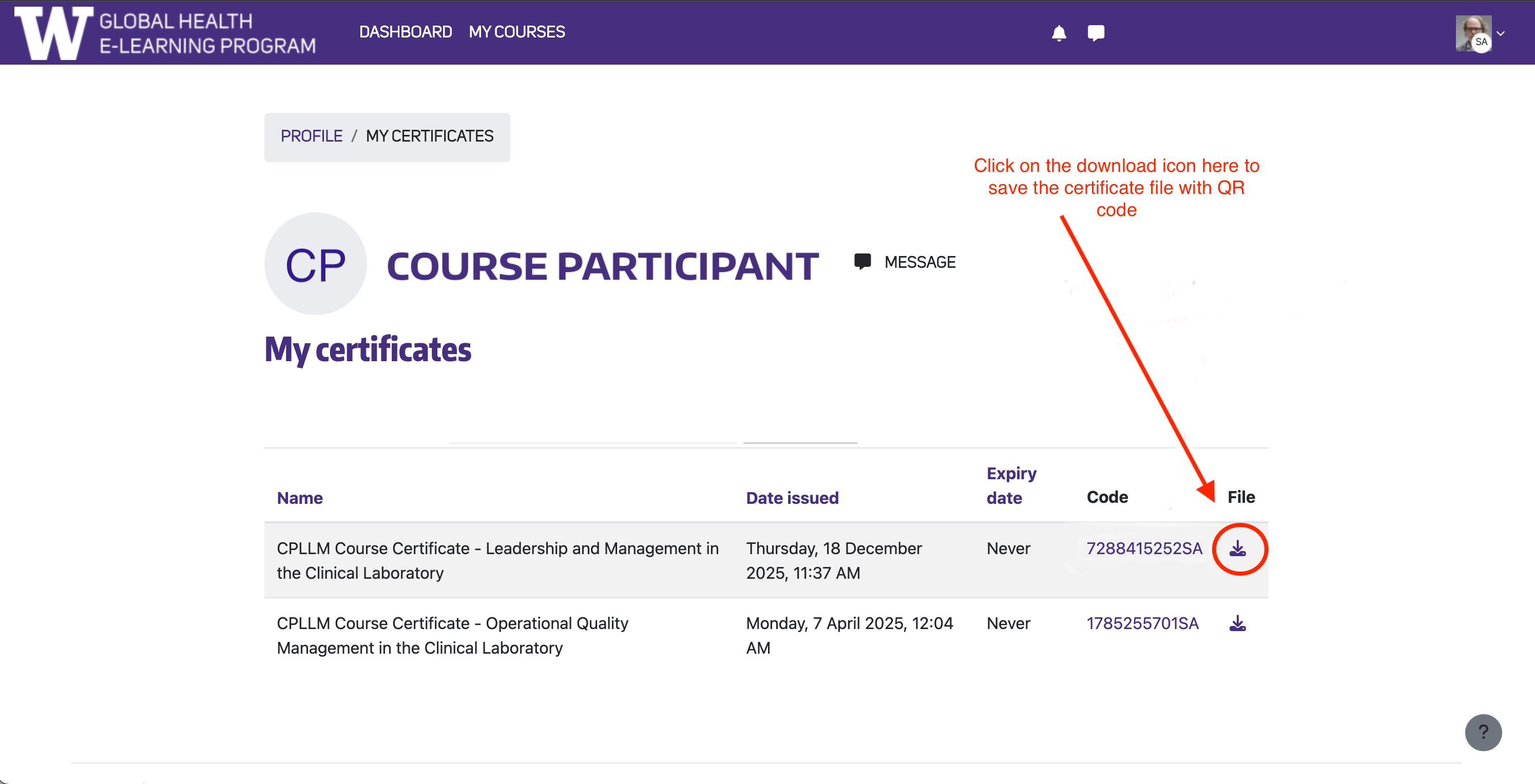Screen dimensions: 1535x784
Task: Click the notification bell icon
Action: coord(1060,33)
